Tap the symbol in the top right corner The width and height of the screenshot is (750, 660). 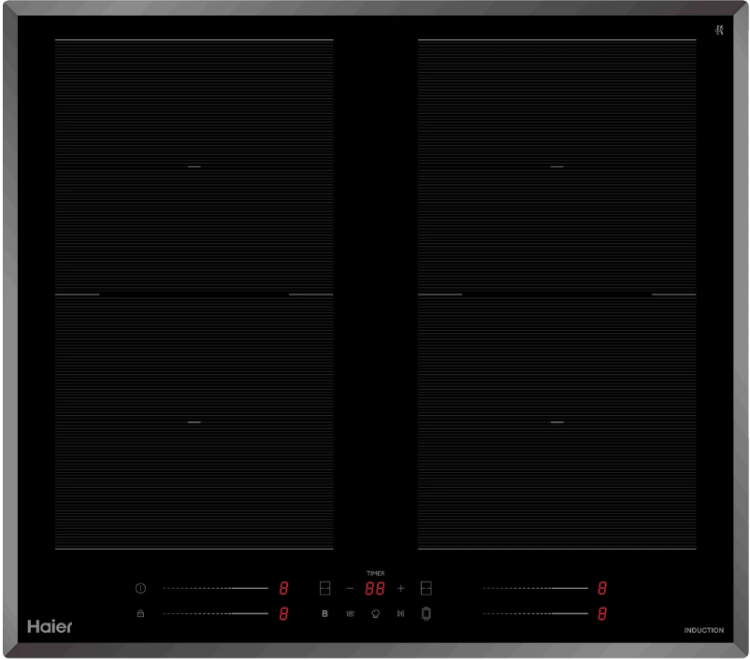click(718, 30)
